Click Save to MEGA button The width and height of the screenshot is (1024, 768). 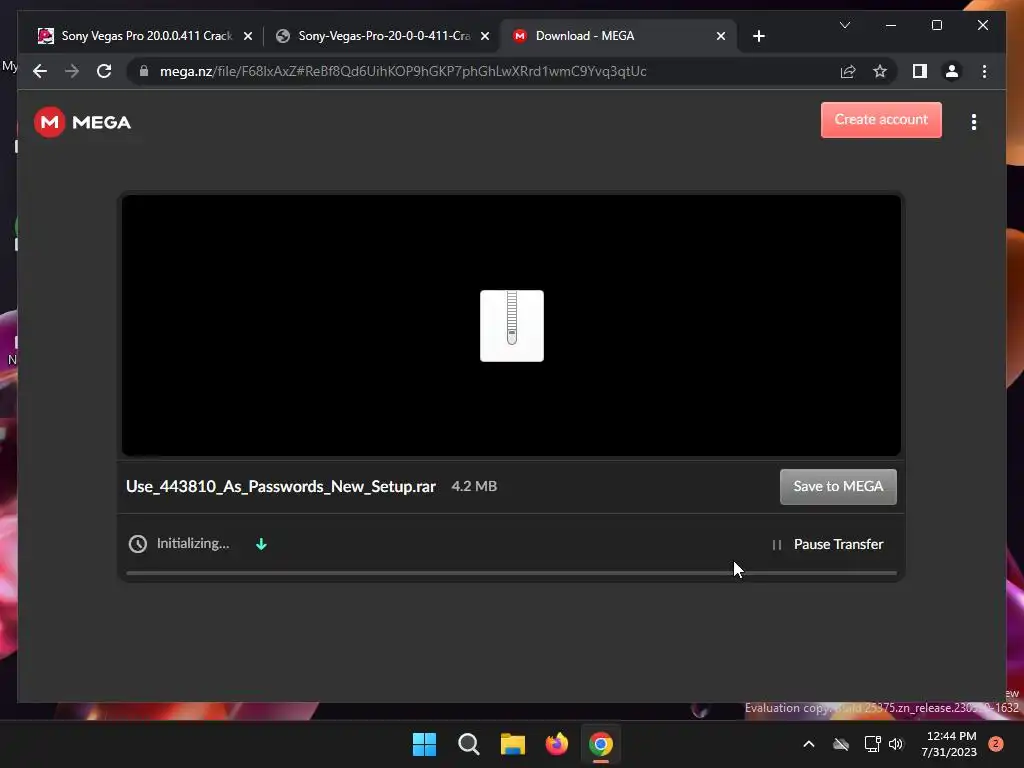[838, 487]
